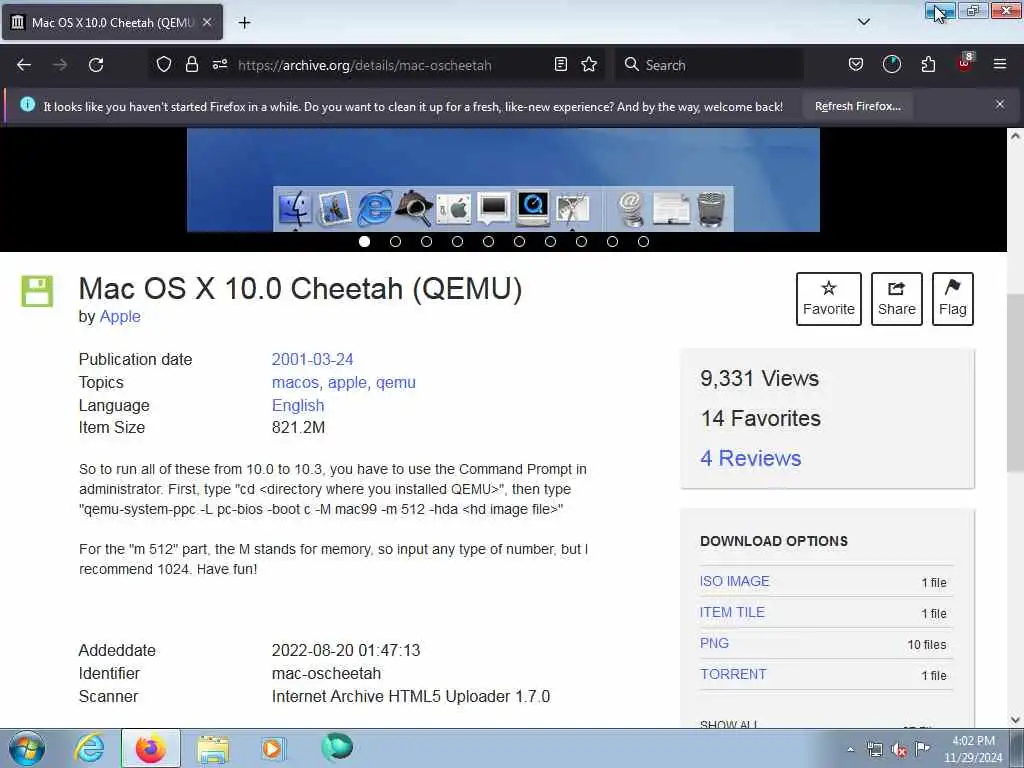1024x768 pixels.
Task: Open the macos topic link
Action: pos(297,382)
